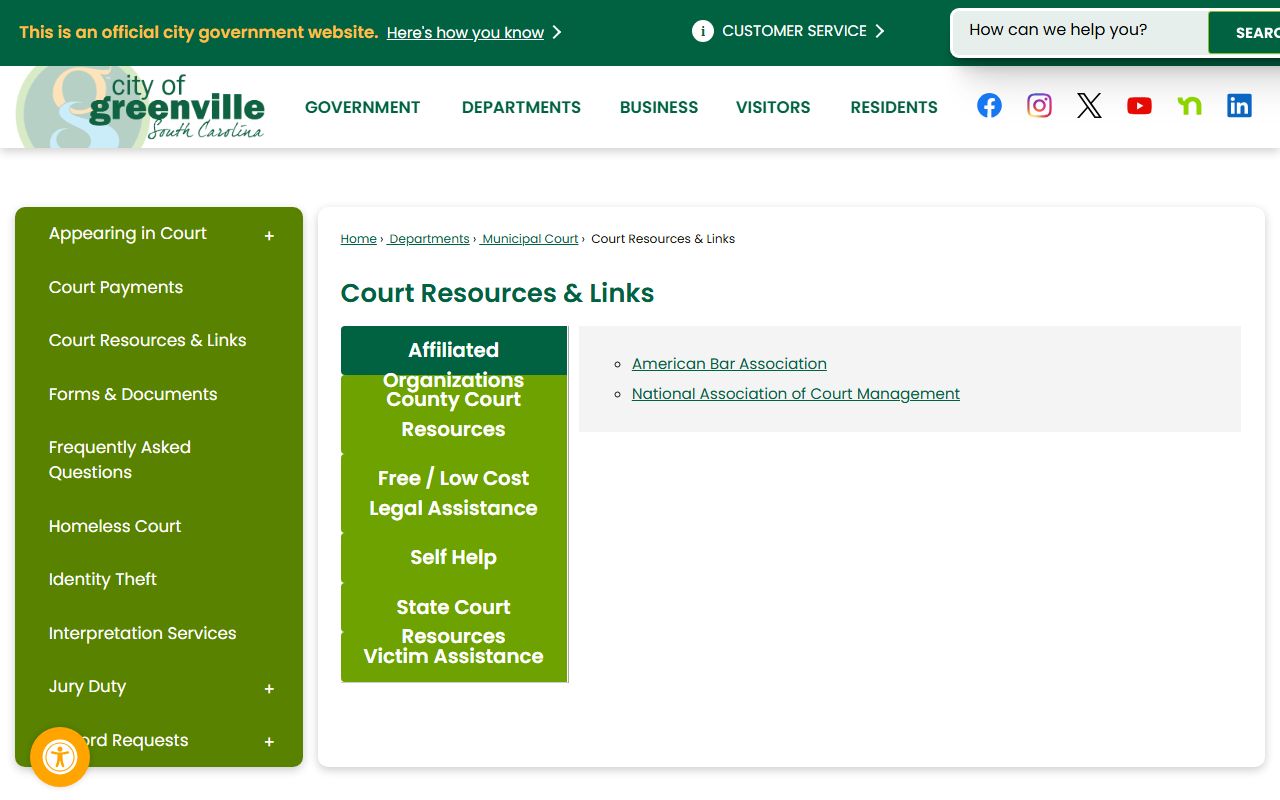Open the Business menu
This screenshot has height=800, width=1280.
[659, 107]
